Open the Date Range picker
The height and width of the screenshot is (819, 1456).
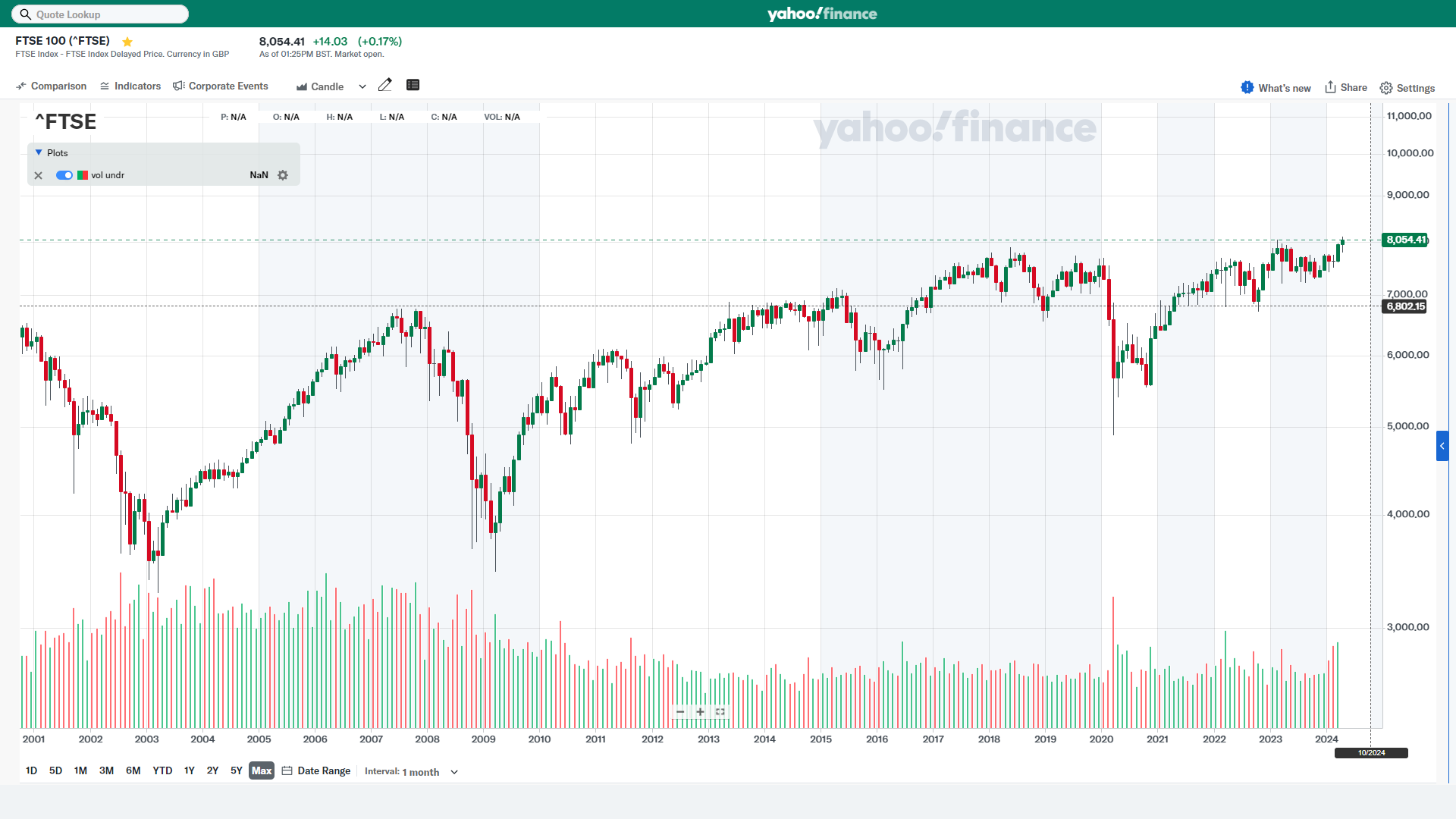[x=316, y=770]
